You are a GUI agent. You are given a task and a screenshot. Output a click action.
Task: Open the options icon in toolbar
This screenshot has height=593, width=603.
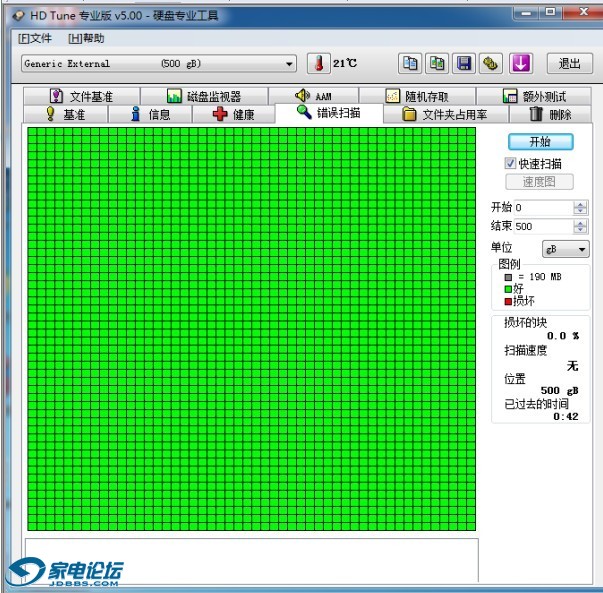491,63
